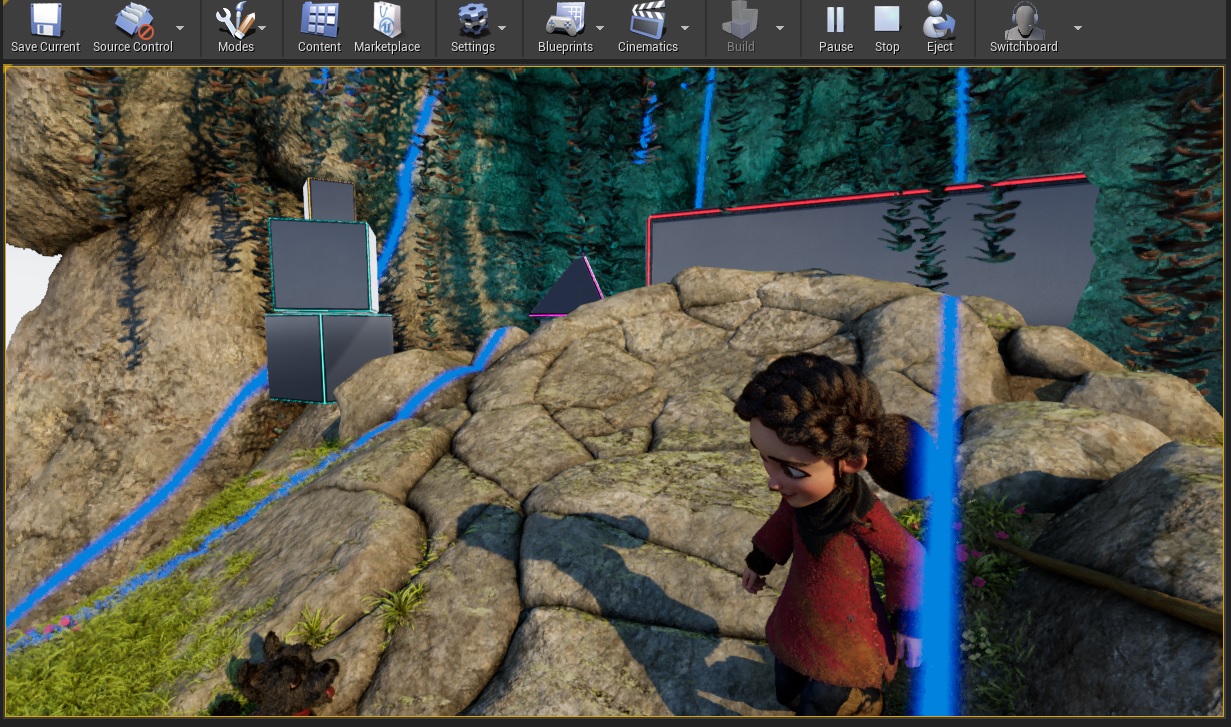
Task: Expand the Blueprints dropdown arrow
Action: pos(600,28)
